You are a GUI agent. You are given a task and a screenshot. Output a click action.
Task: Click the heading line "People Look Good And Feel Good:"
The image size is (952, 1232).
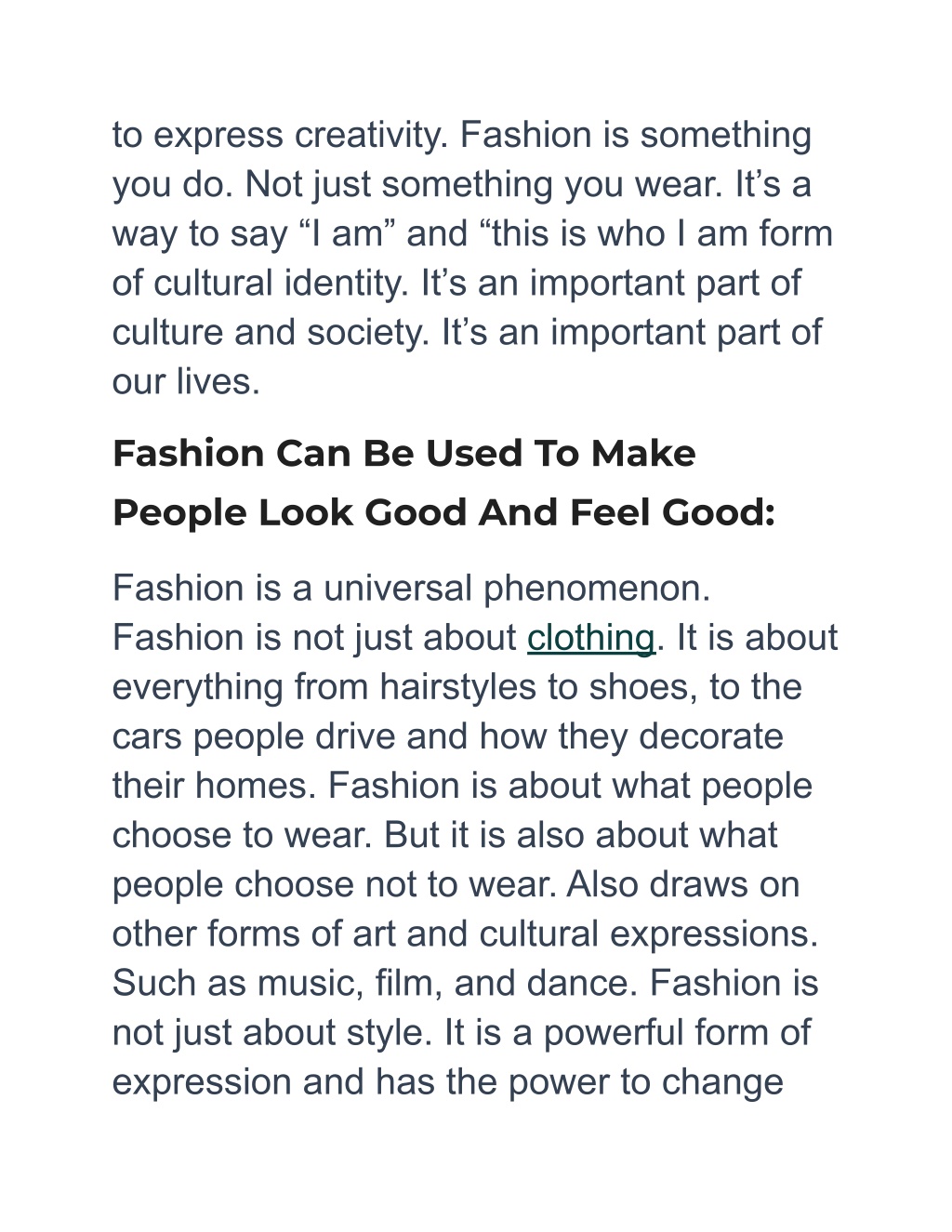(x=444, y=512)
